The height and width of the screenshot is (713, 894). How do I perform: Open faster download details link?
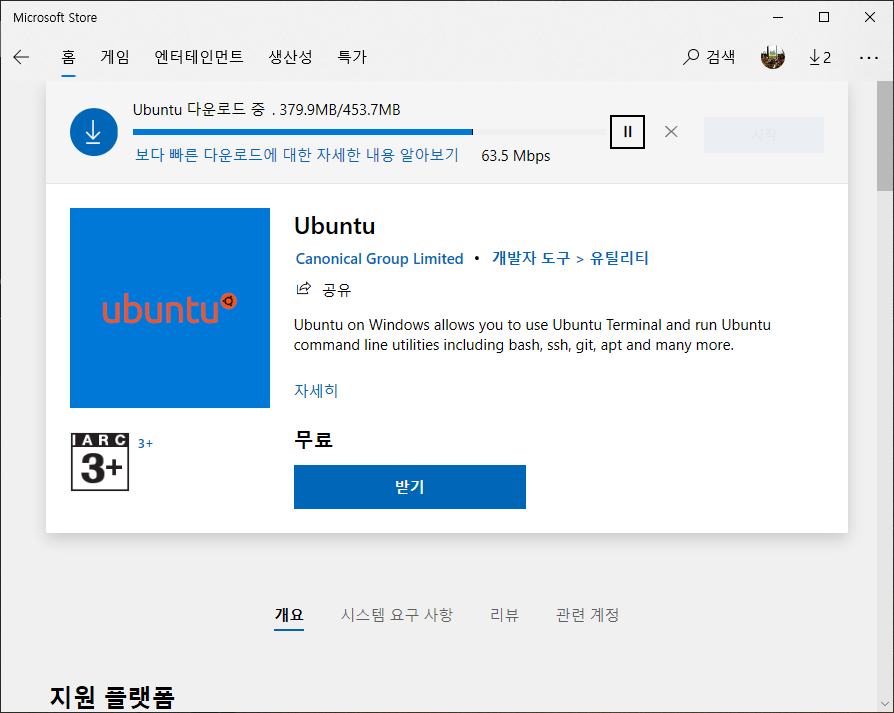(296, 155)
